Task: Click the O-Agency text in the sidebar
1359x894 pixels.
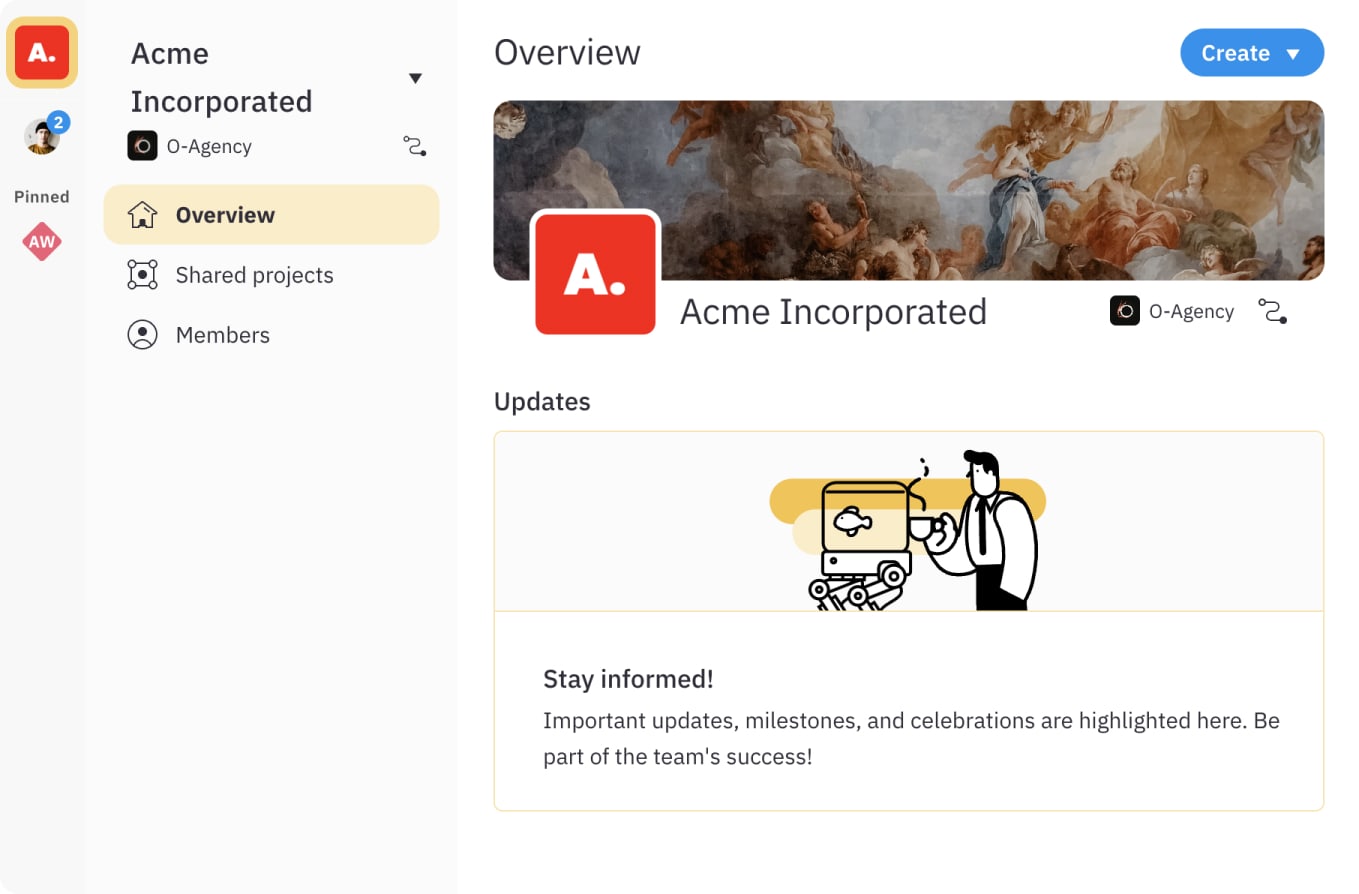Action: point(209,146)
